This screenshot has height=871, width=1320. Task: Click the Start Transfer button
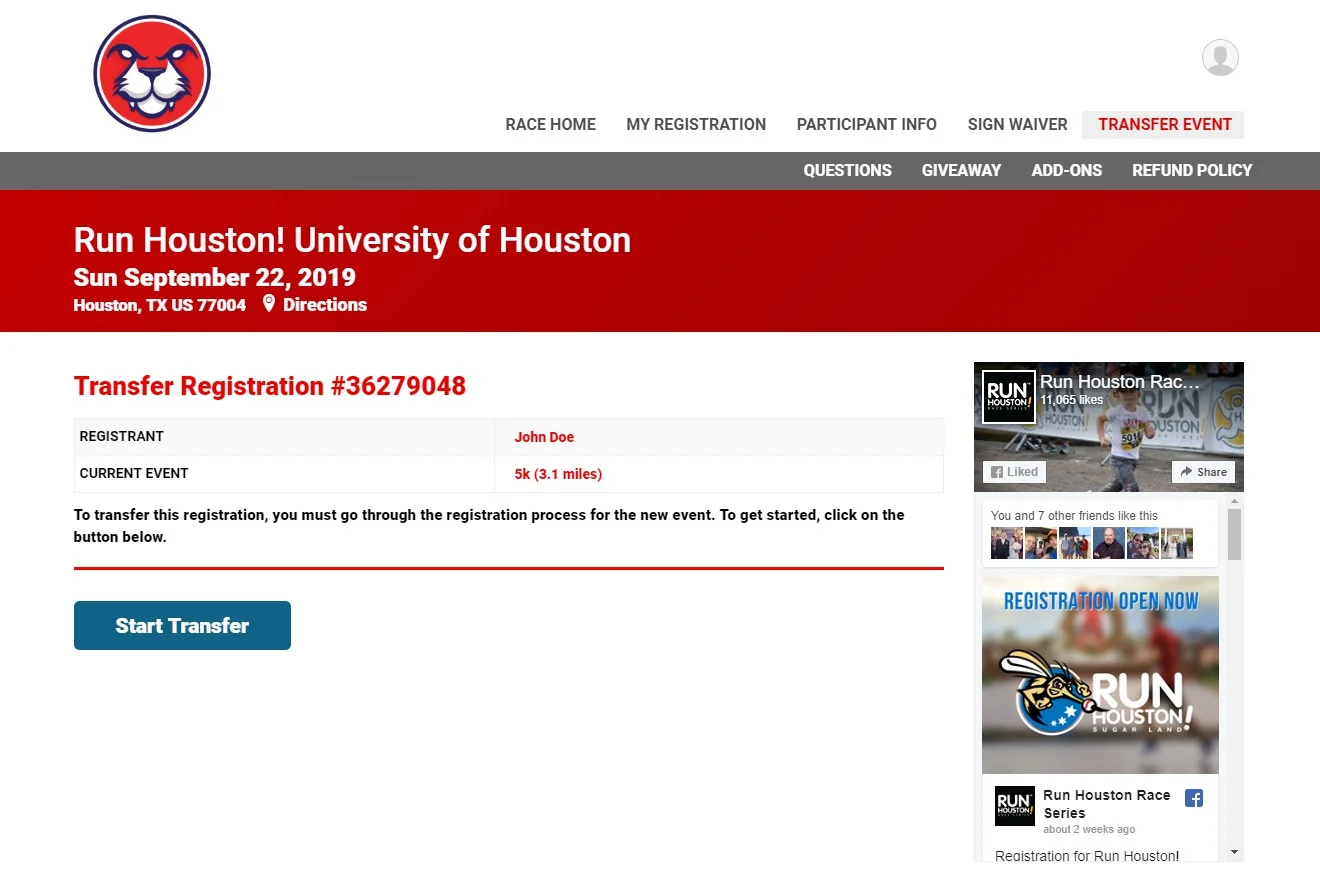click(182, 625)
